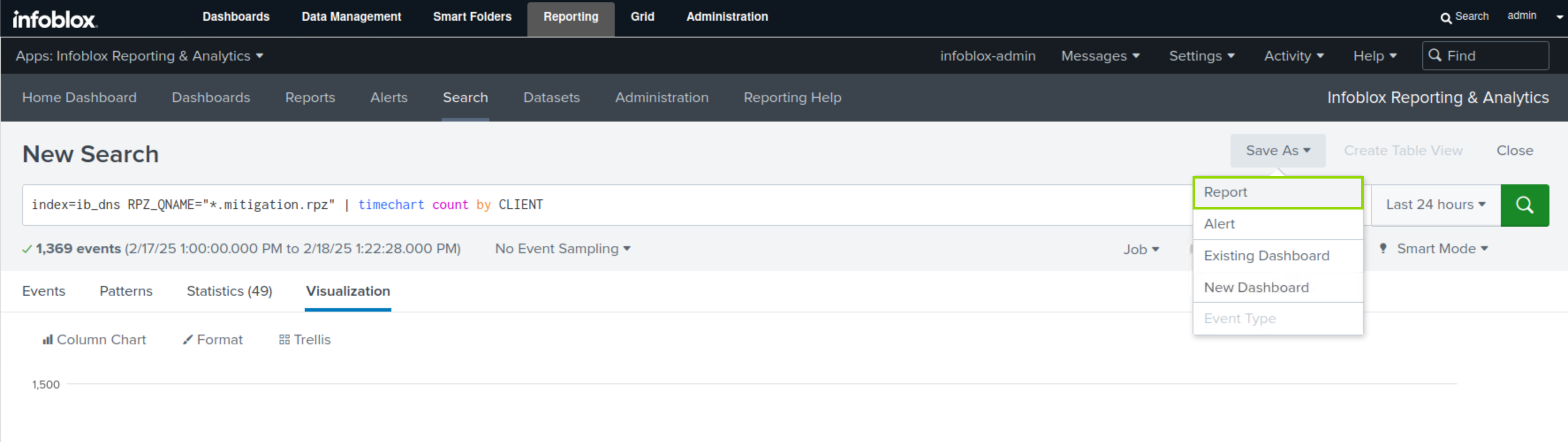Click the Find text box
1568x442 pixels.
(1491, 56)
